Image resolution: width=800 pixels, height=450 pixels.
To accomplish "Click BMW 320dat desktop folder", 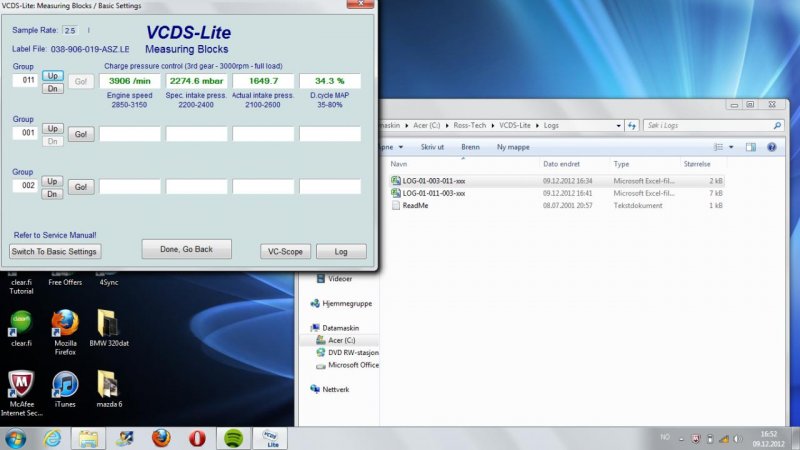I will coord(109,328).
